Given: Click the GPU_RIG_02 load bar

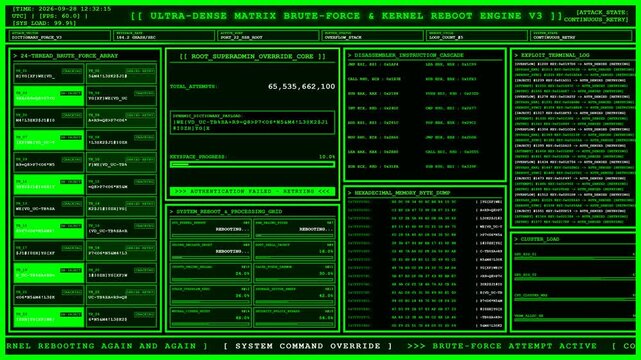Looking at the screenshot, I should click(574, 279).
